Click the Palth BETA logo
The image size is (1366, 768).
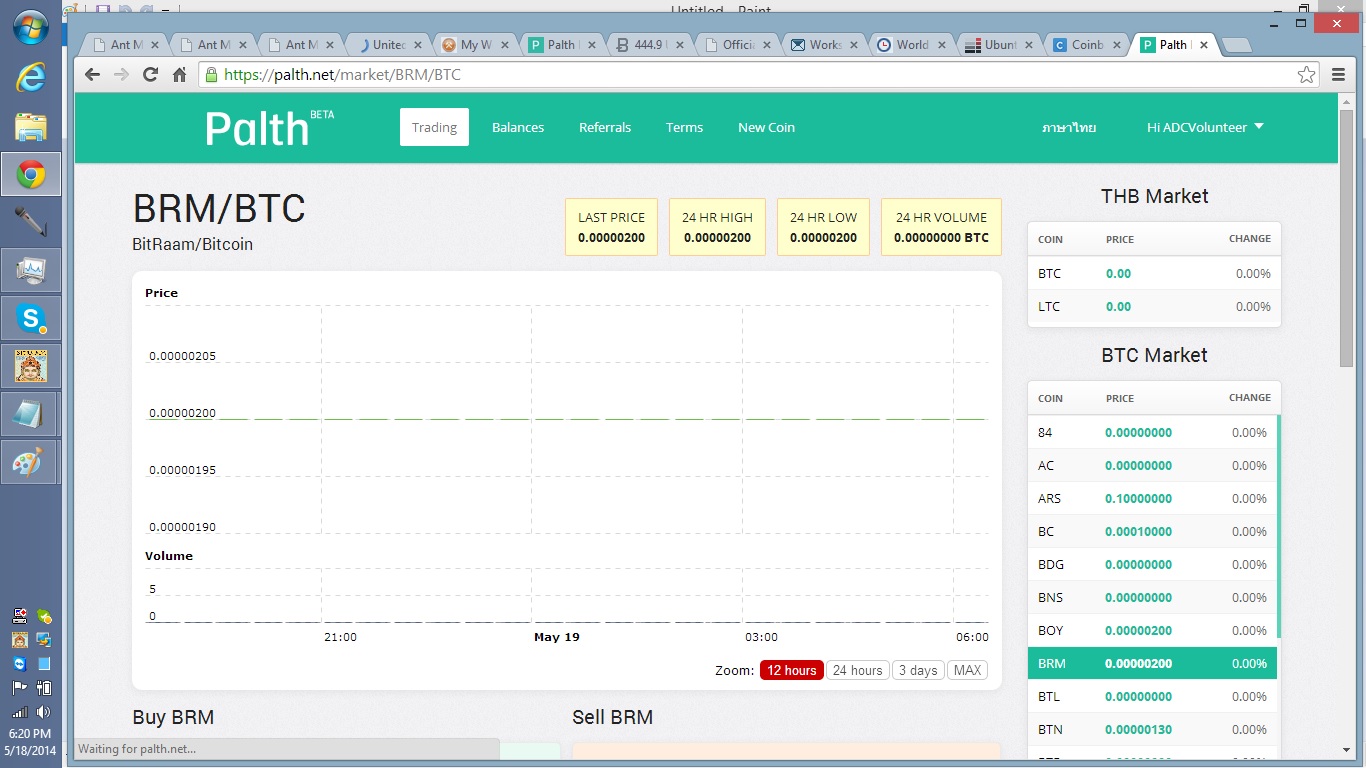(269, 128)
